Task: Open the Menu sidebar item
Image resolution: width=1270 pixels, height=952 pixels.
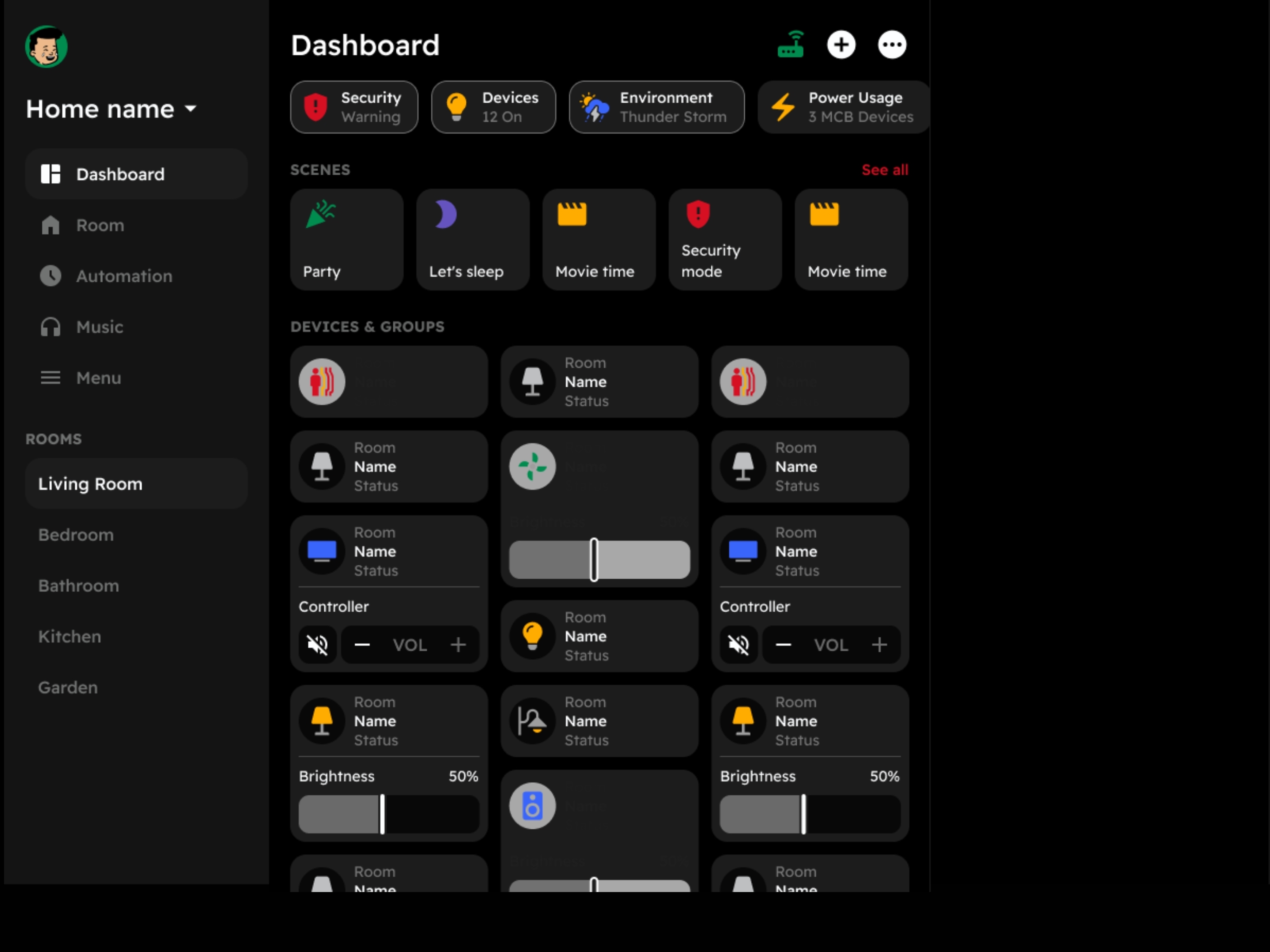Action: tap(137, 378)
